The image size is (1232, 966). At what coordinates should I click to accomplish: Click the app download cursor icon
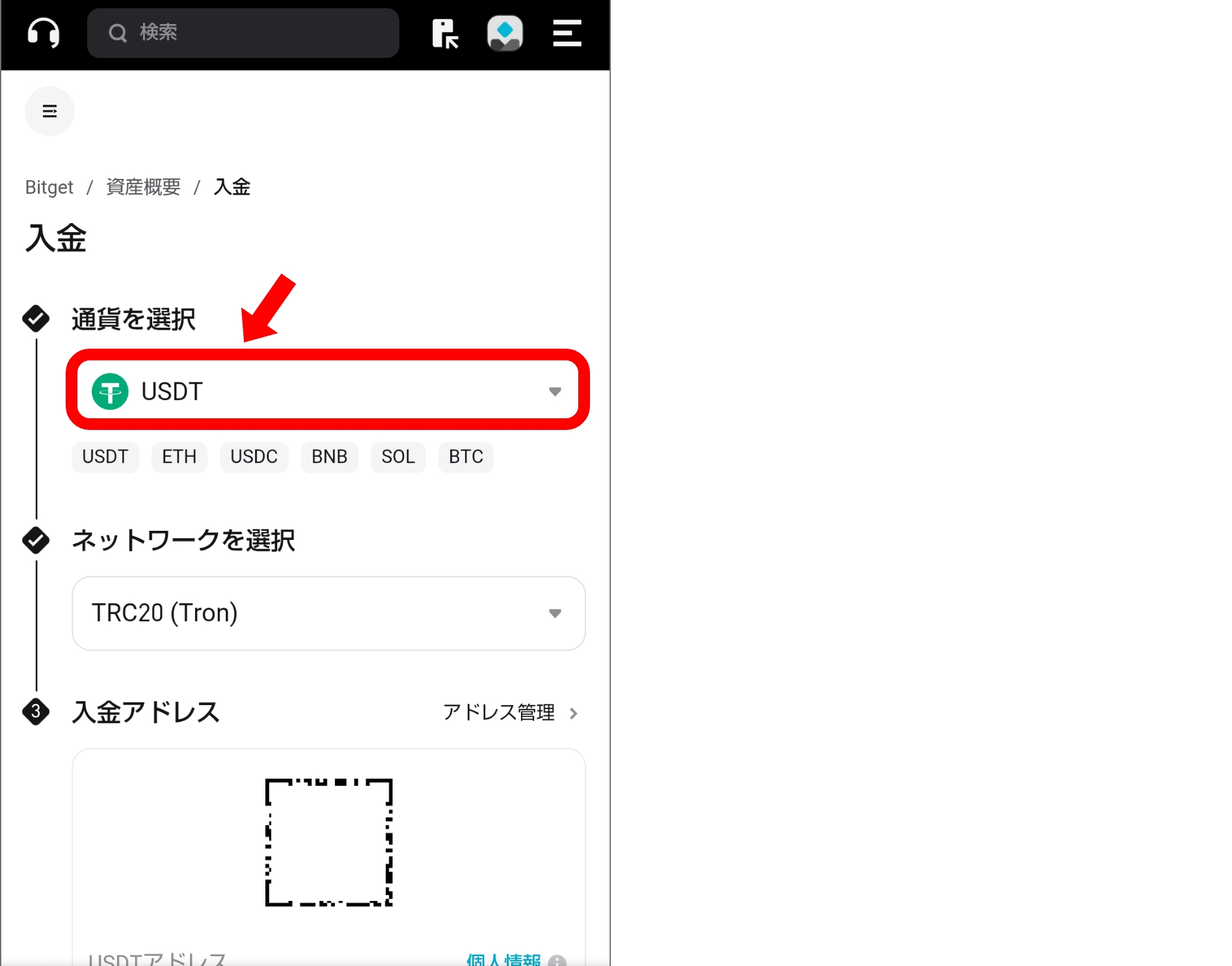click(x=446, y=34)
